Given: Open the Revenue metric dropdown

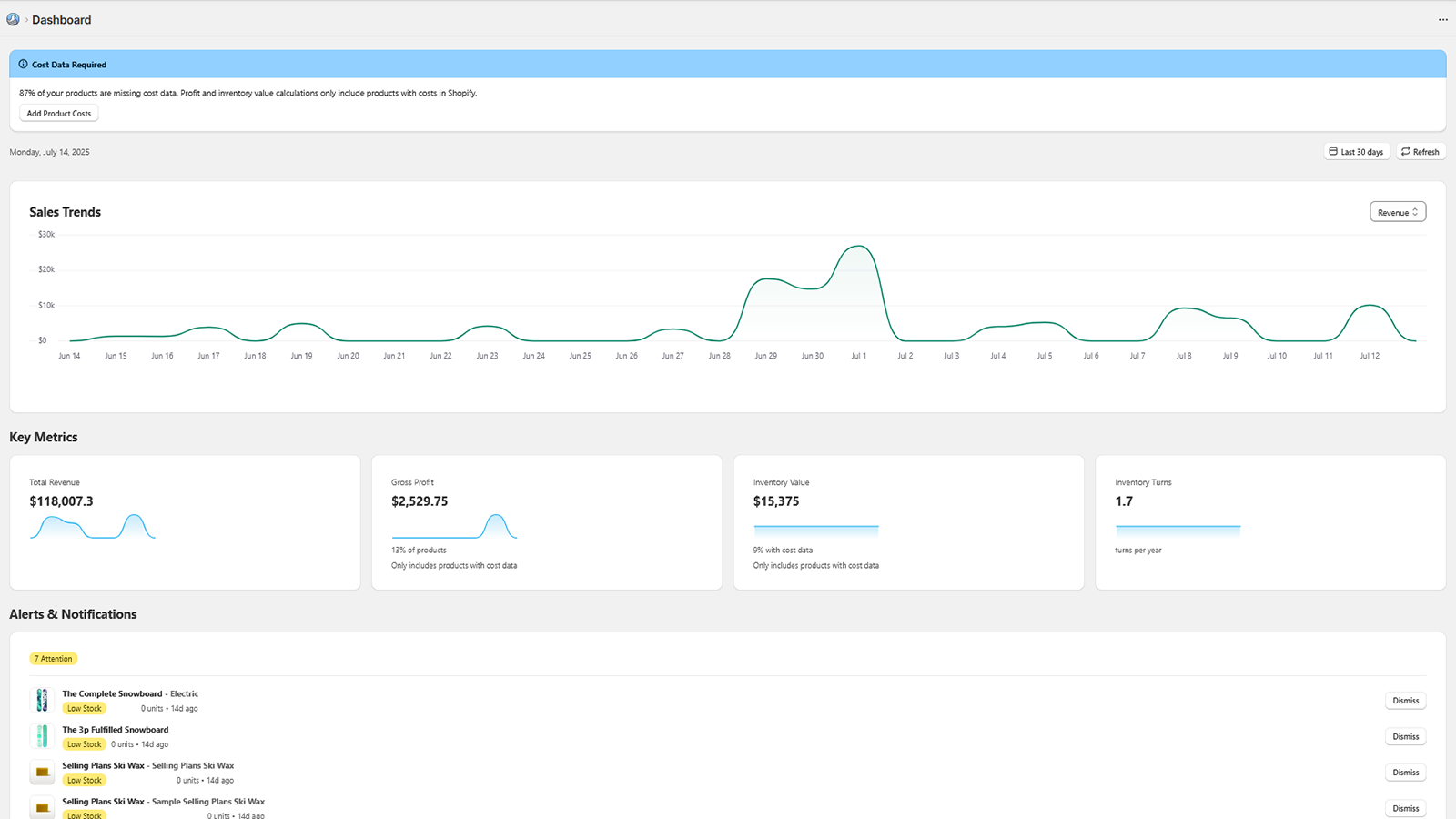Looking at the screenshot, I should (1398, 212).
